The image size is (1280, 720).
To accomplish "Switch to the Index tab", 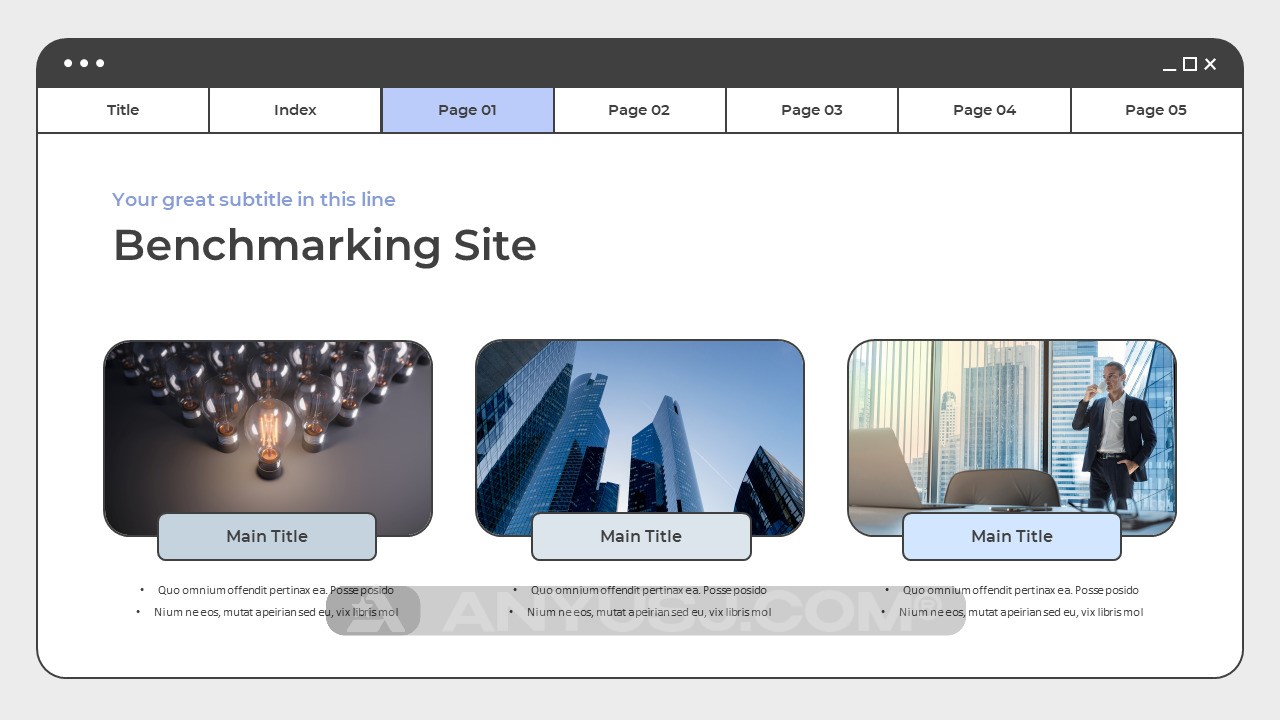I will tap(295, 110).
